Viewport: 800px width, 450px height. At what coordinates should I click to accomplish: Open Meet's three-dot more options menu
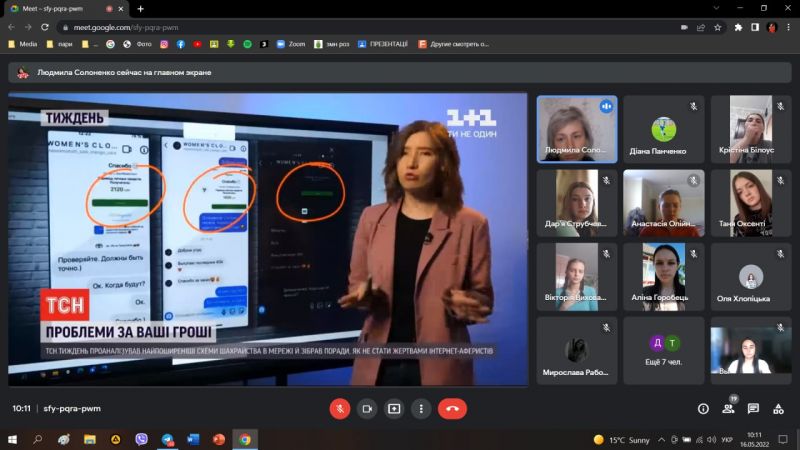pos(421,409)
